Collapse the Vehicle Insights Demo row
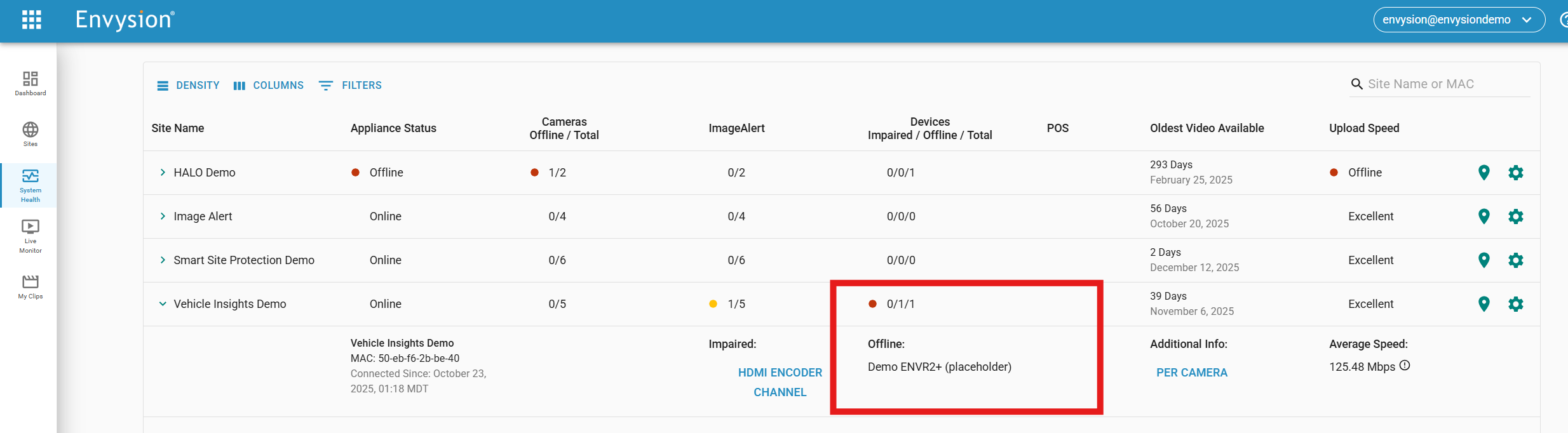The width and height of the screenshot is (1568, 433). 163,304
